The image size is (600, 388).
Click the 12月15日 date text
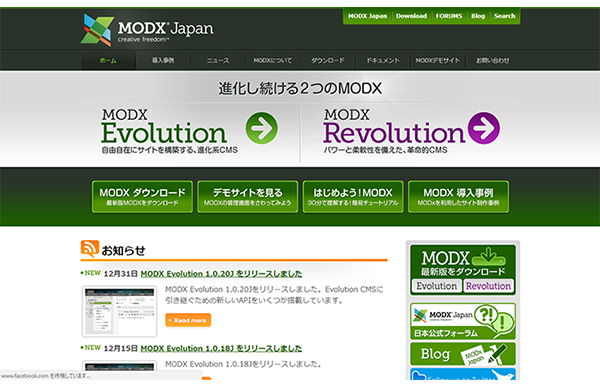tap(121, 349)
